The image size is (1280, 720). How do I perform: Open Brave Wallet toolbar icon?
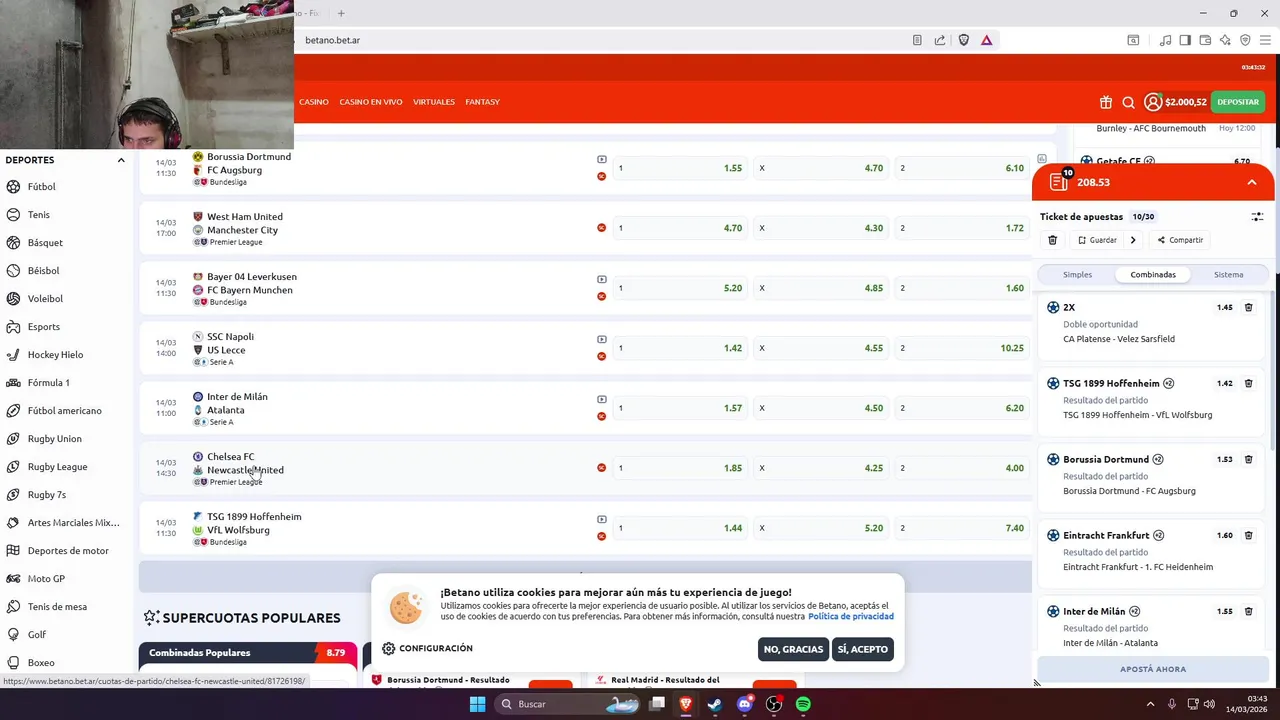coord(1205,40)
